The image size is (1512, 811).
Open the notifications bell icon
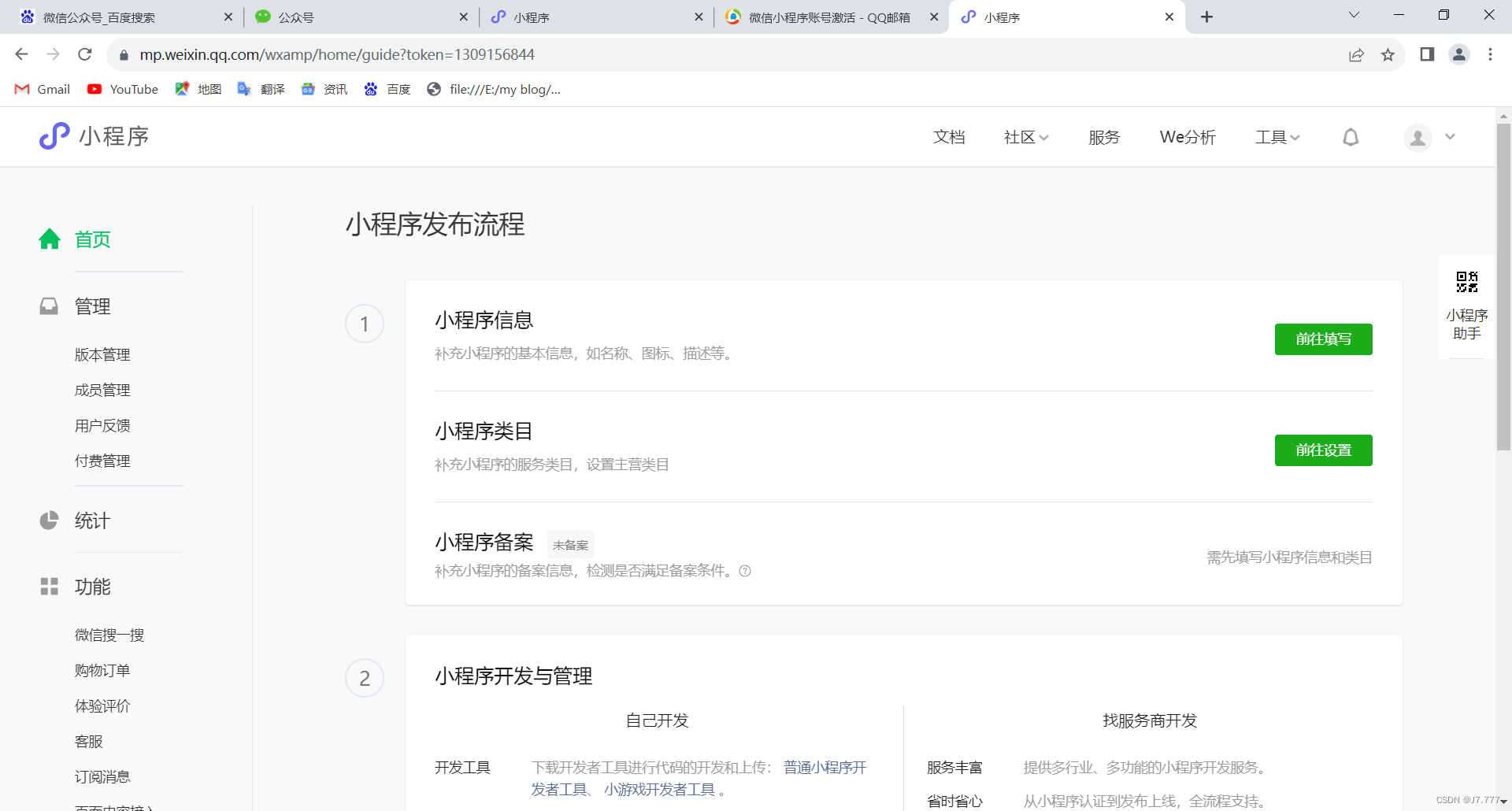point(1351,137)
